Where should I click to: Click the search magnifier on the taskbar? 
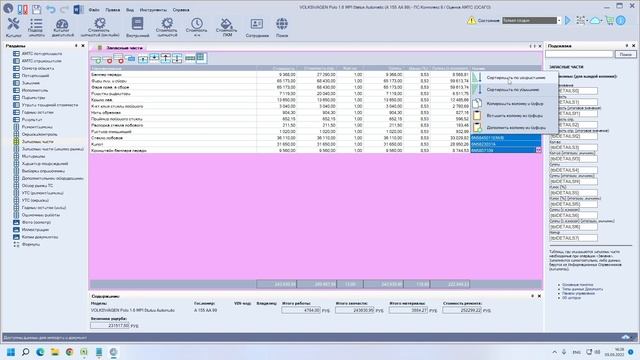[25, 352]
